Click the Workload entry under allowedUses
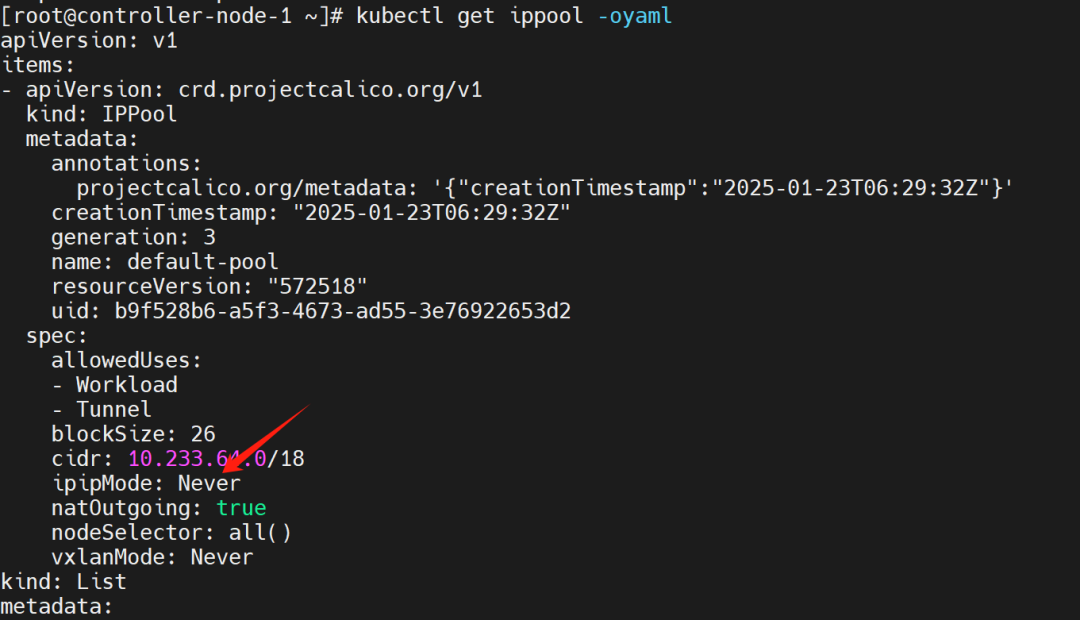 click(x=127, y=385)
